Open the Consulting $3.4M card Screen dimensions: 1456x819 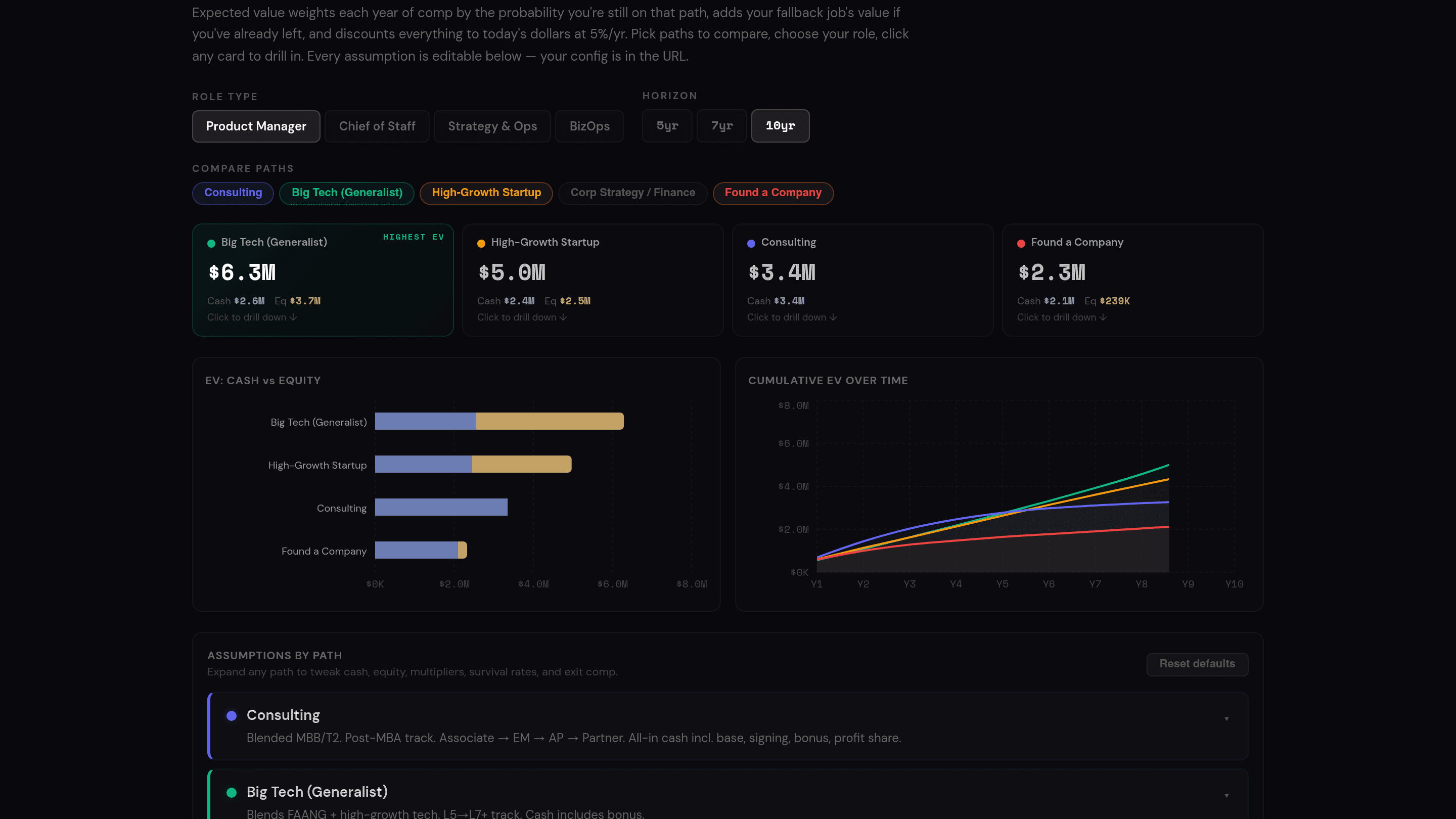pyautogui.click(x=862, y=280)
